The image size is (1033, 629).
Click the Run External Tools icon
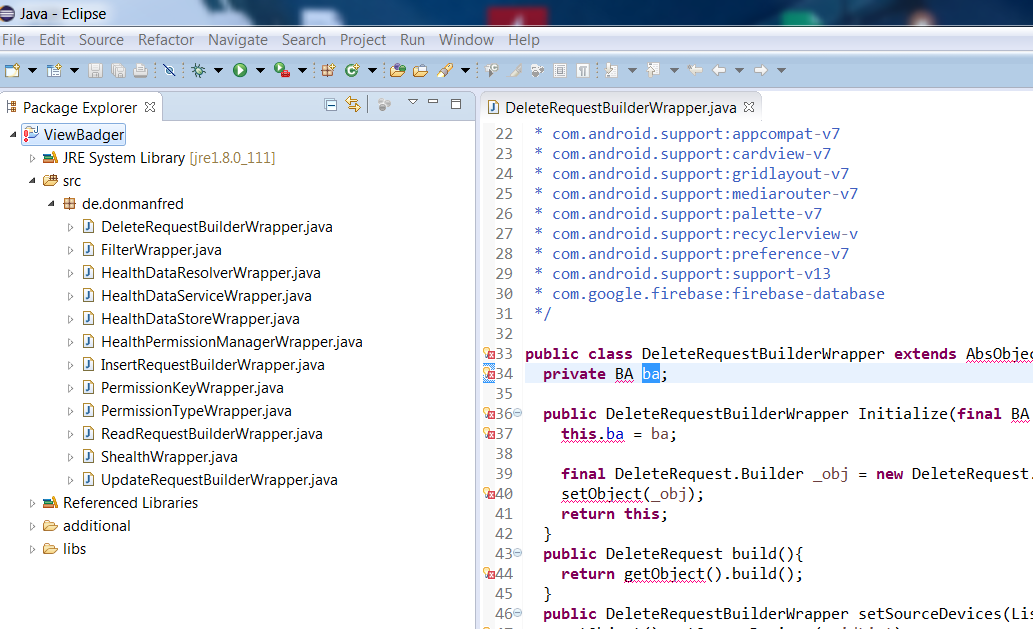click(x=282, y=70)
